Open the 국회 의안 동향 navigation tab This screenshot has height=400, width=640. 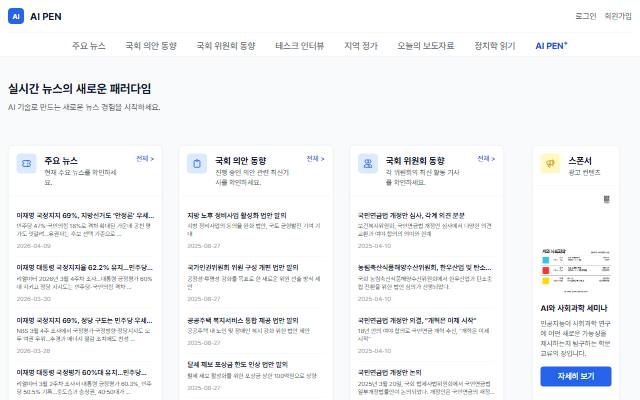pos(151,46)
